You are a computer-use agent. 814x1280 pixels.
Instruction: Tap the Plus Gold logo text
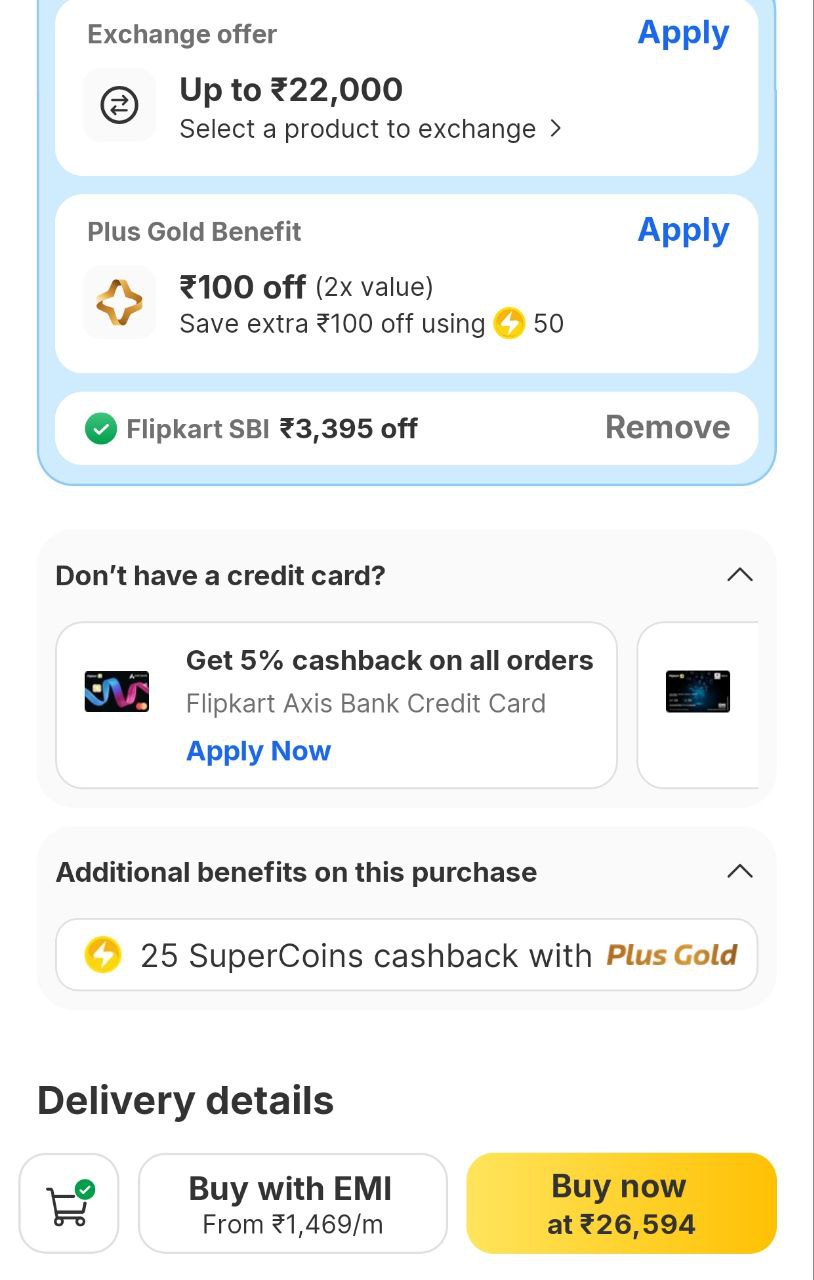tap(671, 955)
